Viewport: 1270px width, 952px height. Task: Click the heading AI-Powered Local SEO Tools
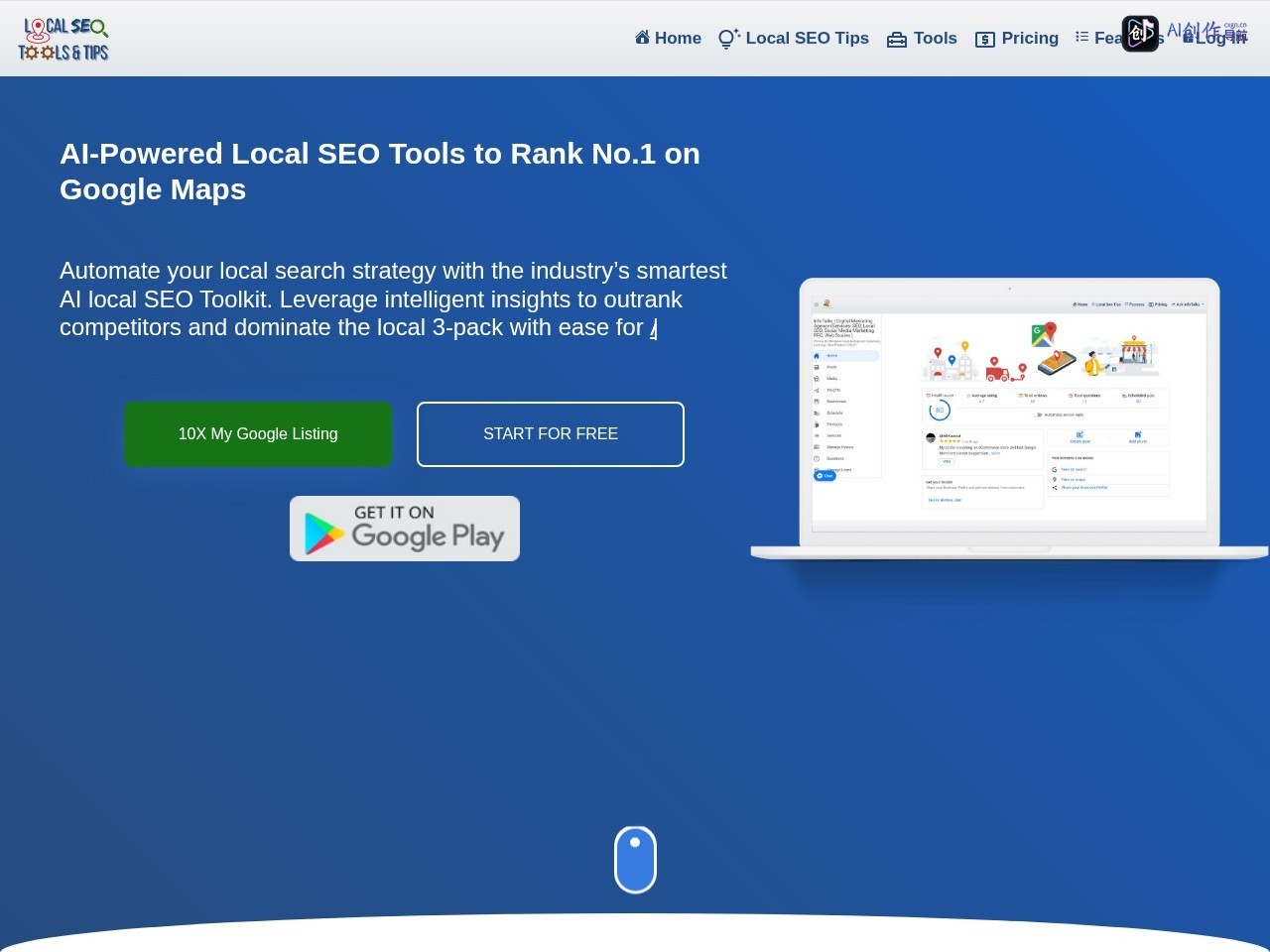(x=380, y=172)
